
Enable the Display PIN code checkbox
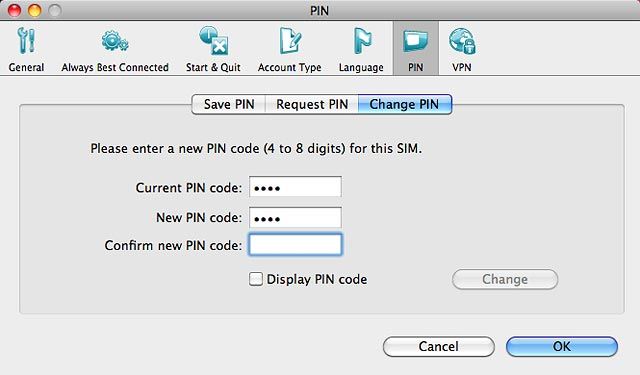click(x=256, y=279)
